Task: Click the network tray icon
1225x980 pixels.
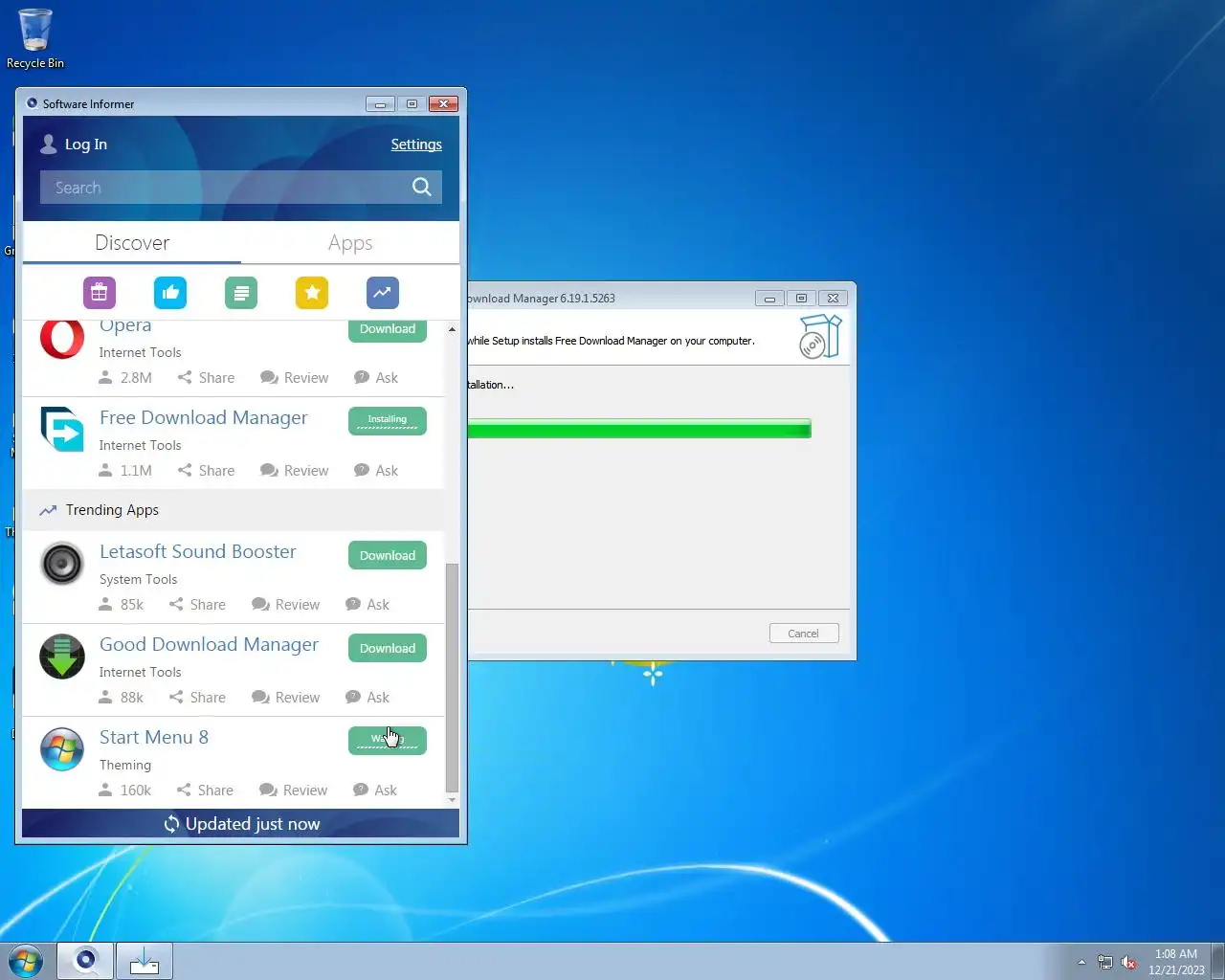Action: click(x=1105, y=962)
